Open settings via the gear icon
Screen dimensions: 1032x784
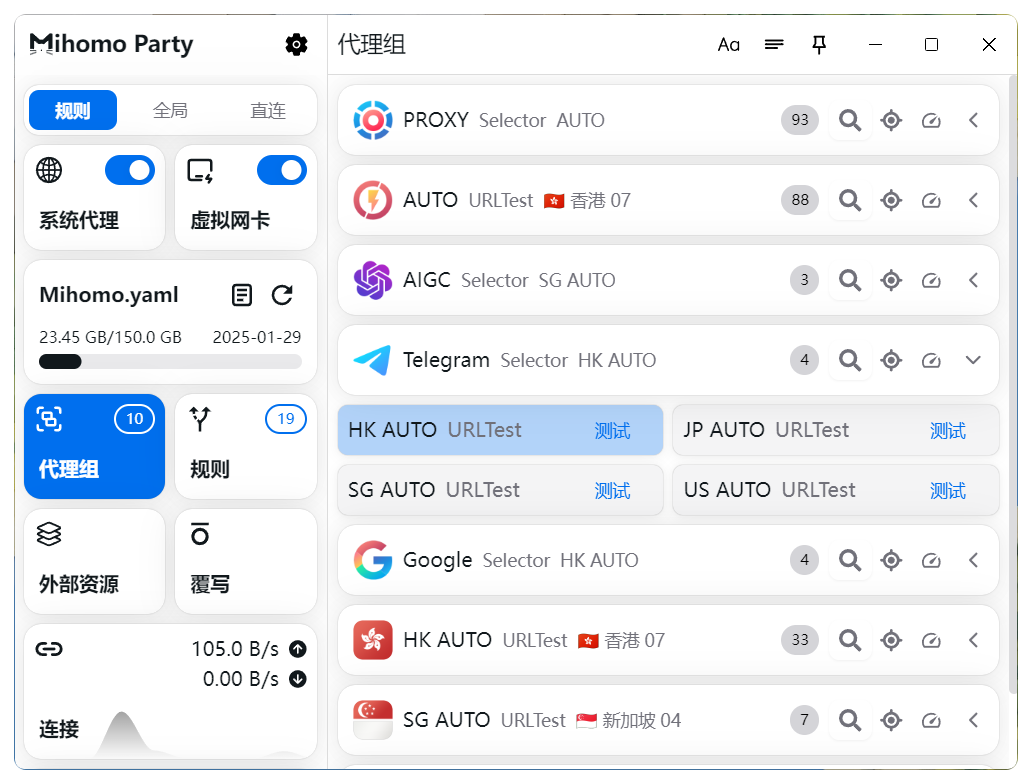point(296,44)
